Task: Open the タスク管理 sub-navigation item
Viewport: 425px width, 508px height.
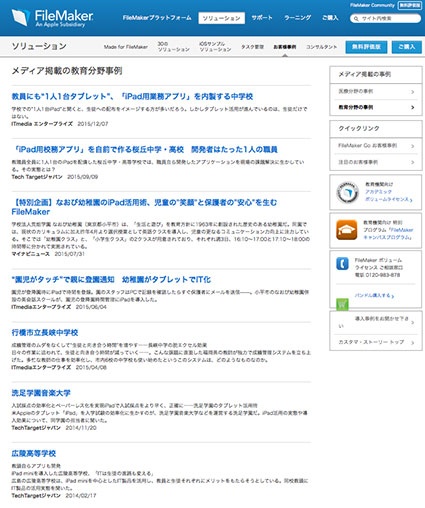Action: [x=252, y=47]
